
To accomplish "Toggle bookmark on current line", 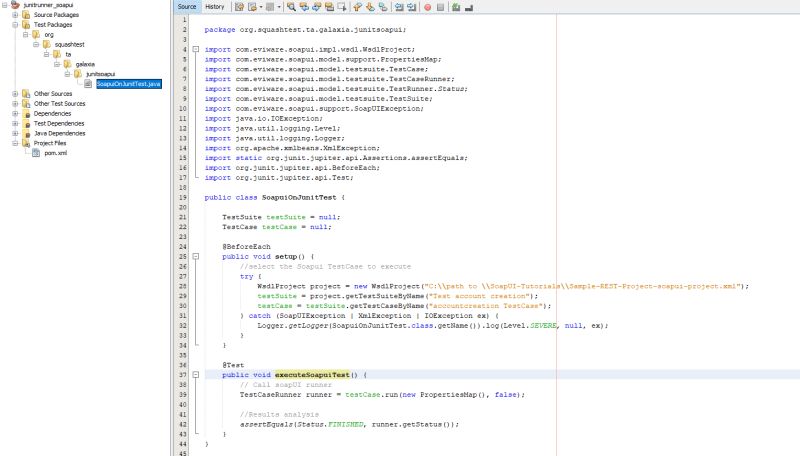I will (x=383, y=7).
